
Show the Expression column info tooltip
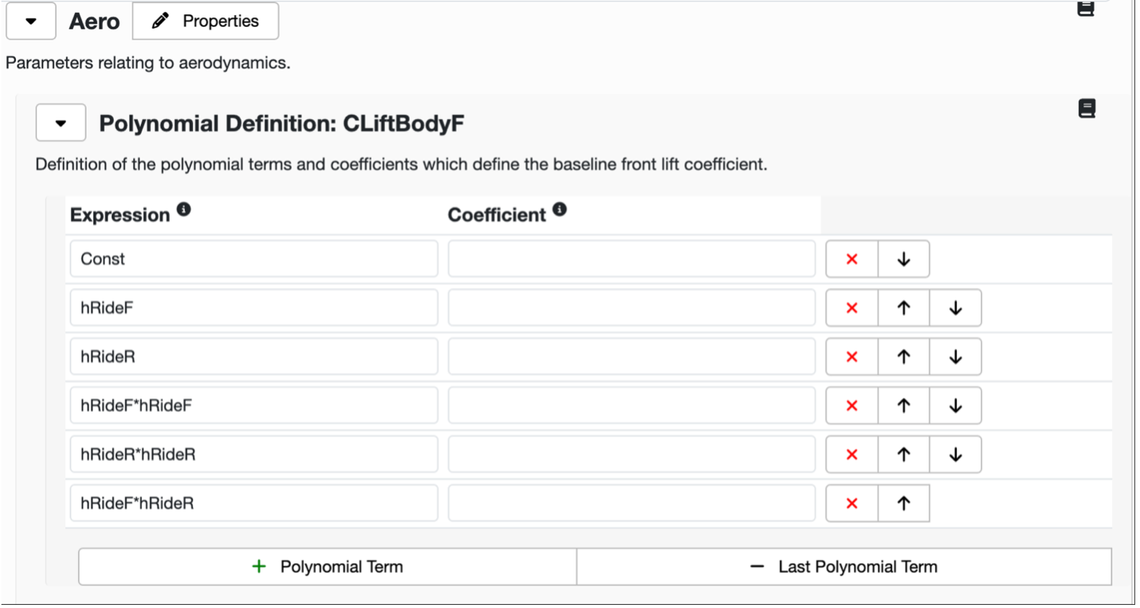point(184,209)
